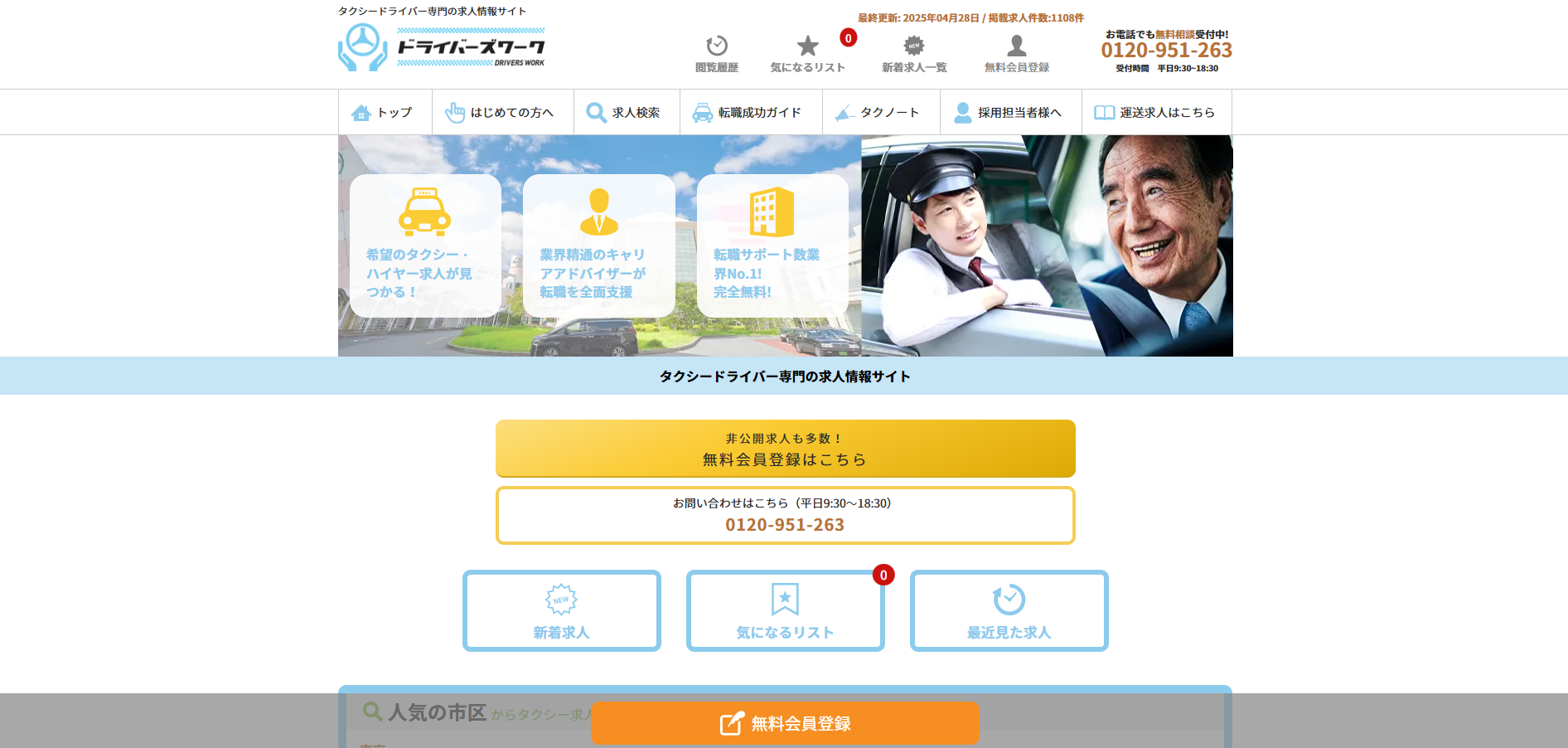Open 運送求人はこちら in the navigation bar

coord(1156,113)
